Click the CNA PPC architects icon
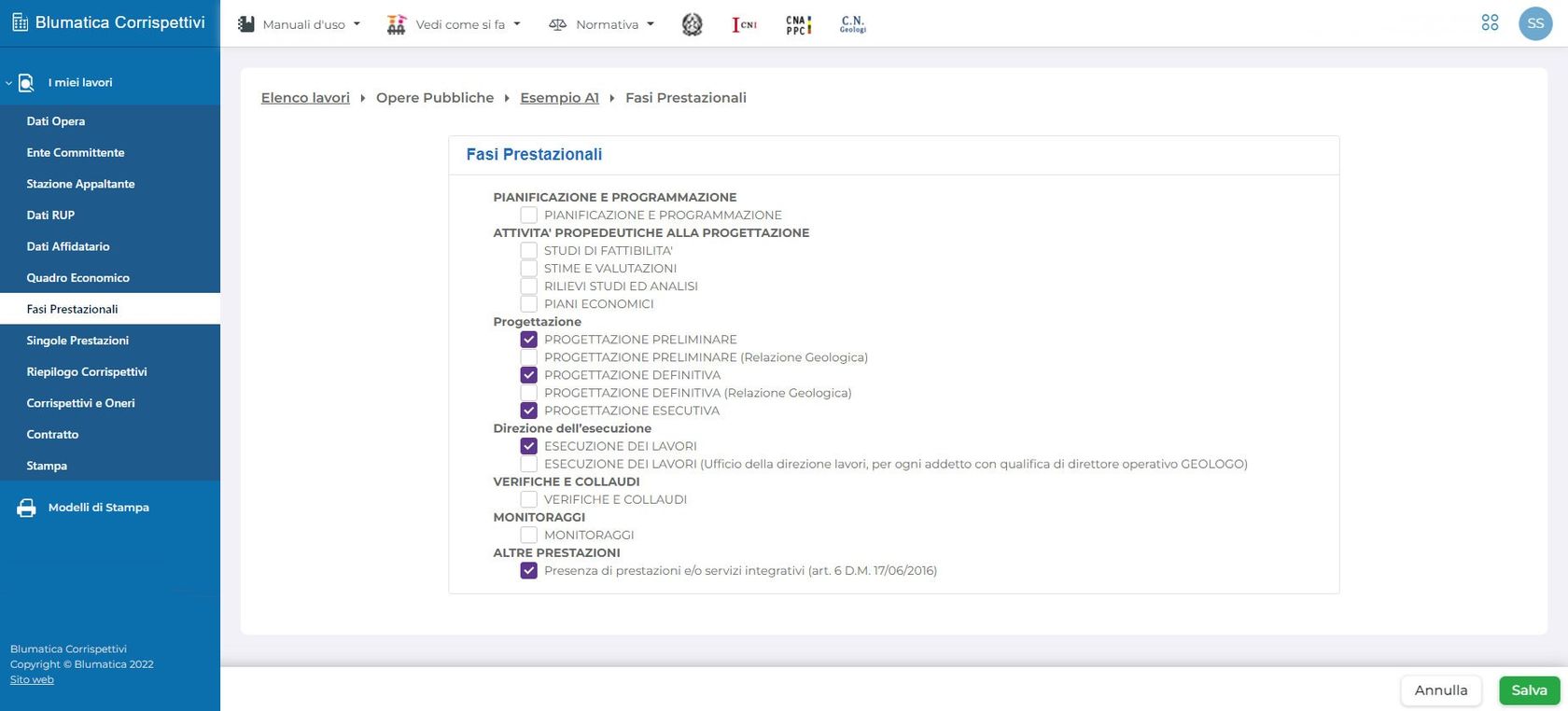Viewport: 1568px width, 711px height. tap(798, 24)
